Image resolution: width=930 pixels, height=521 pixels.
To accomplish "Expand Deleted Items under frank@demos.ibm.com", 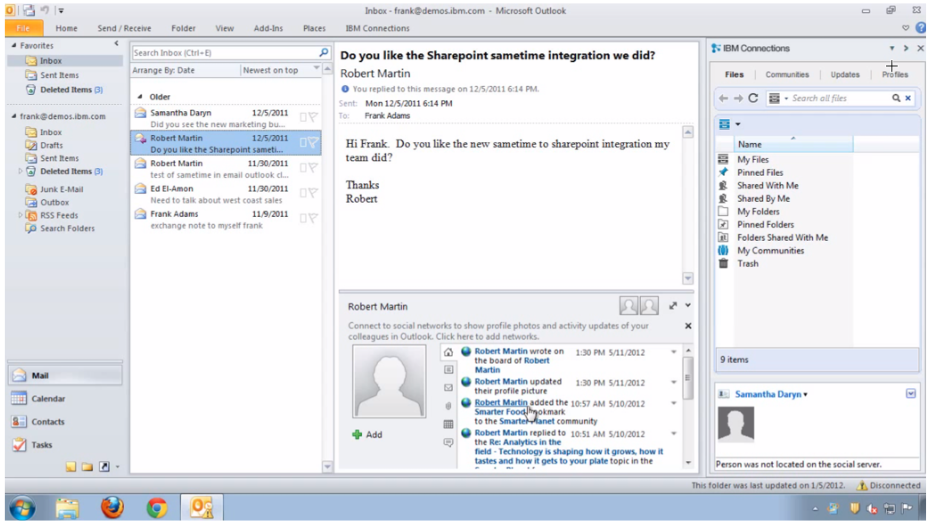I will (x=21, y=171).
